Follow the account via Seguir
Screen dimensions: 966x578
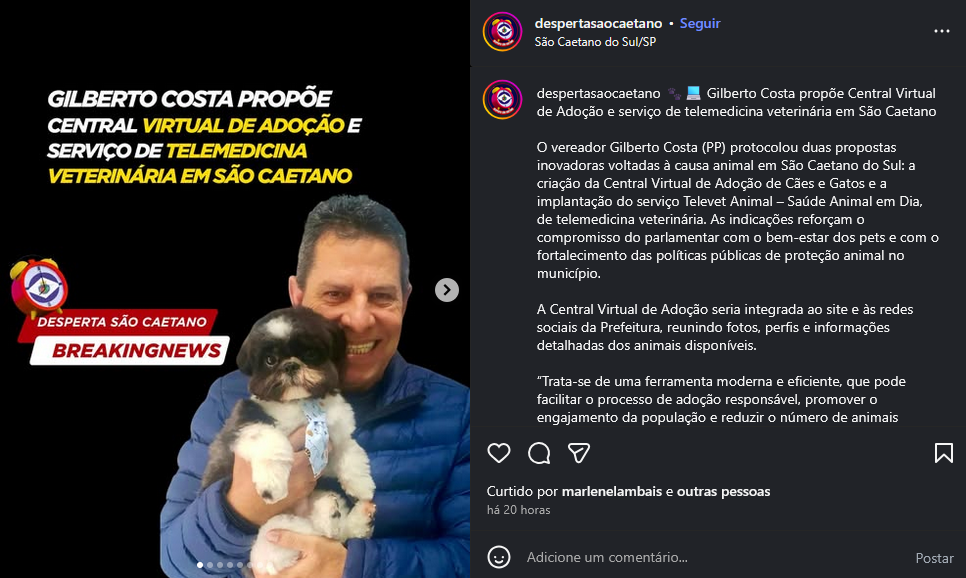pos(700,23)
